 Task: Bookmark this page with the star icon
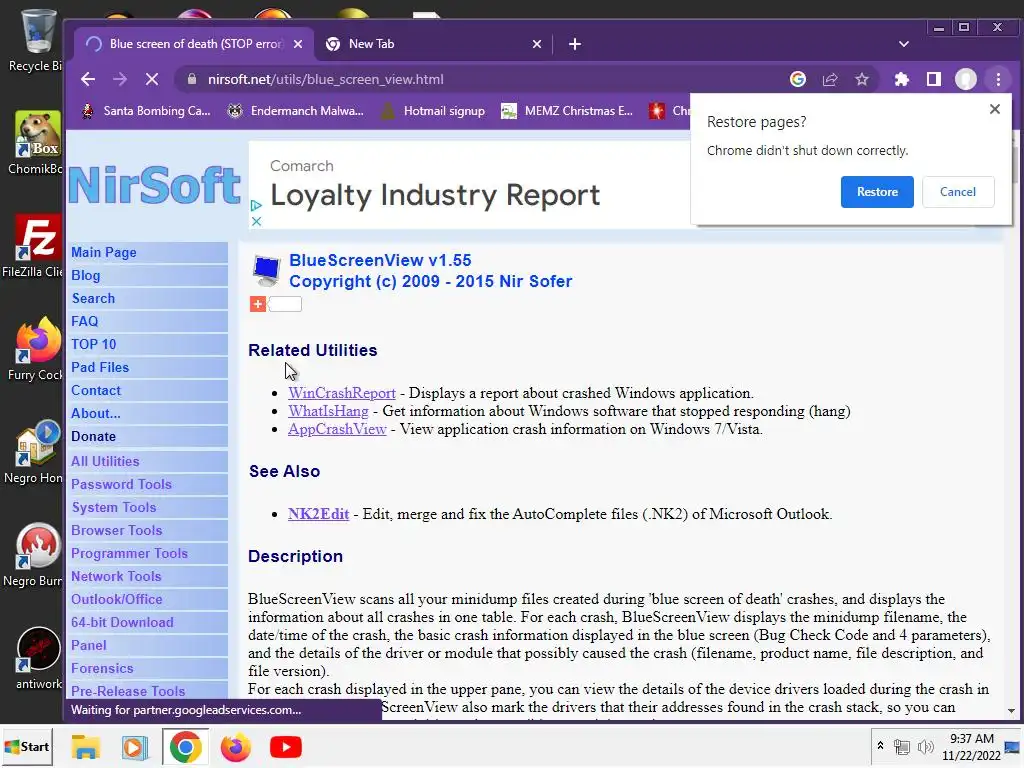coord(862,79)
